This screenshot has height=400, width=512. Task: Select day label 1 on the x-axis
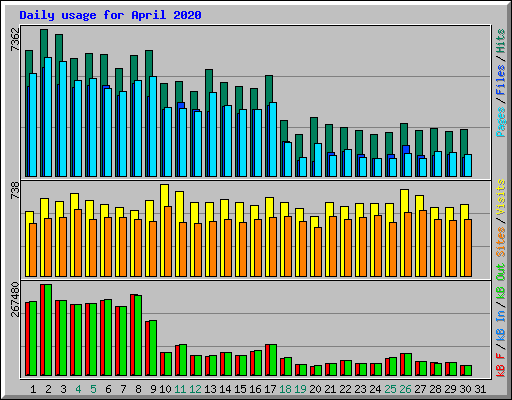33,389
